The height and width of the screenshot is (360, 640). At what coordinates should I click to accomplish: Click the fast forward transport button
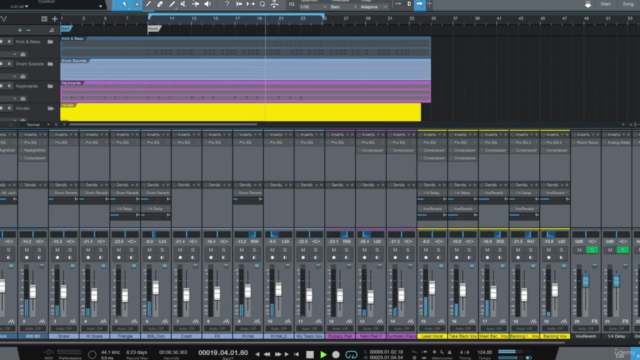point(278,354)
